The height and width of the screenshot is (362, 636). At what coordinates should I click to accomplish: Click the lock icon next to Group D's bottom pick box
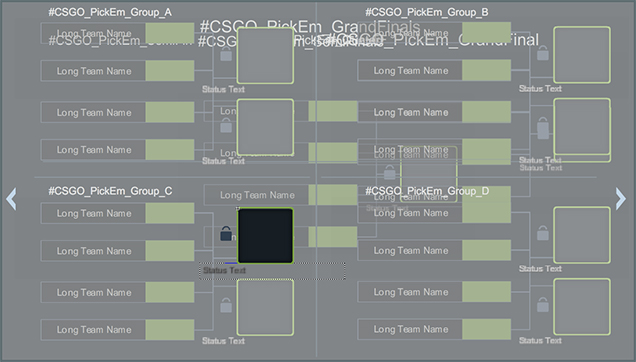pyautogui.click(x=543, y=305)
